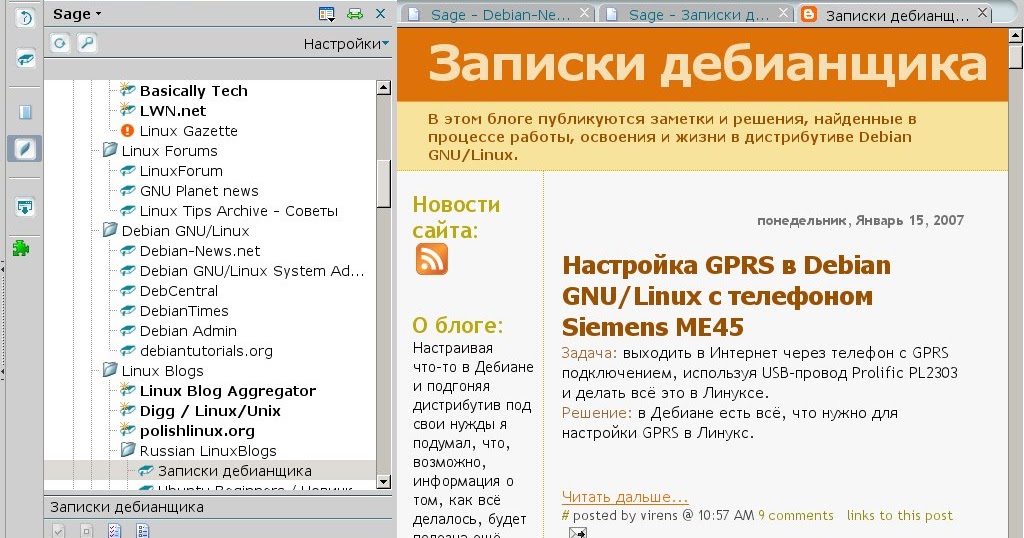Select the polishlinux.org feed
1024x538 pixels.
click(x=197, y=431)
